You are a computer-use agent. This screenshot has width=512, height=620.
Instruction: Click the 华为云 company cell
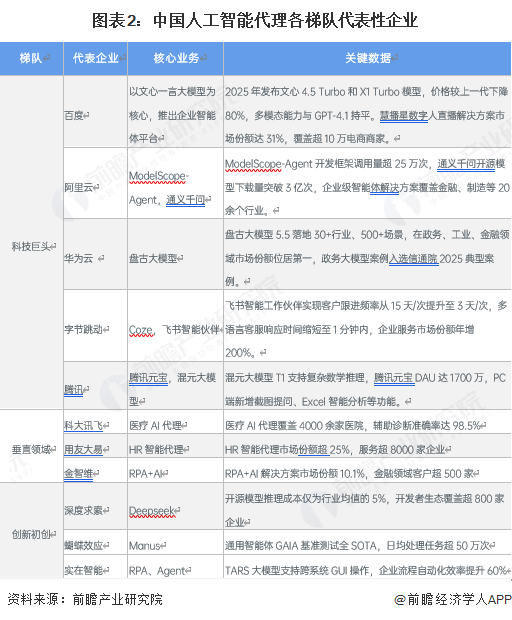point(96,254)
